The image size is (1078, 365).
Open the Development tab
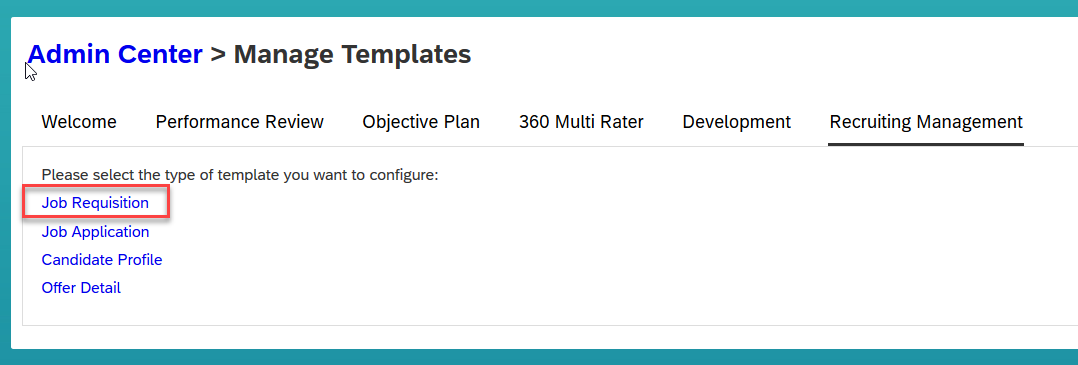pyautogui.click(x=736, y=122)
